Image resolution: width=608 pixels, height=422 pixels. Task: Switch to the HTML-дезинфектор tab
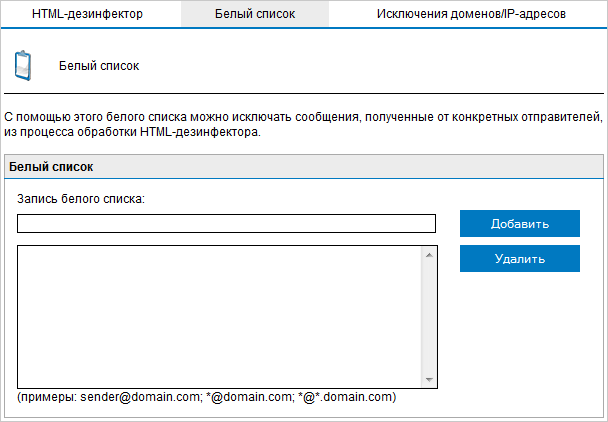point(88,14)
